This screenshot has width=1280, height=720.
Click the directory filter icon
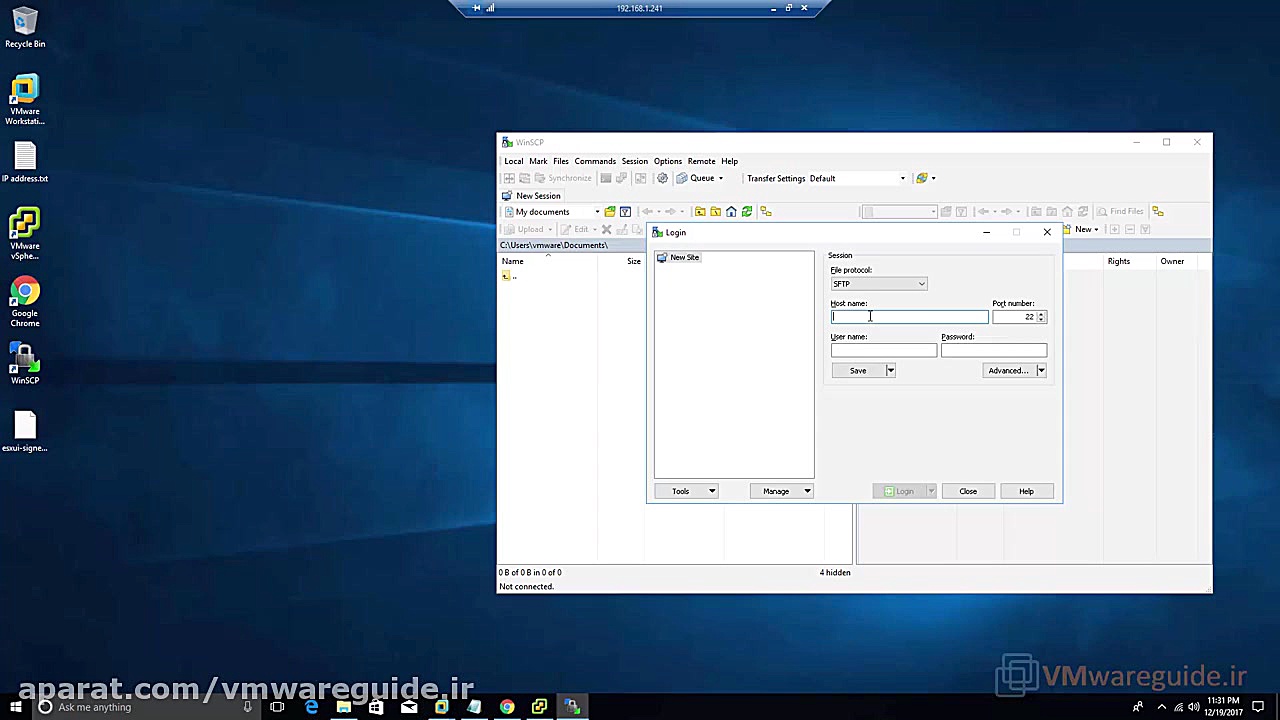point(625,211)
